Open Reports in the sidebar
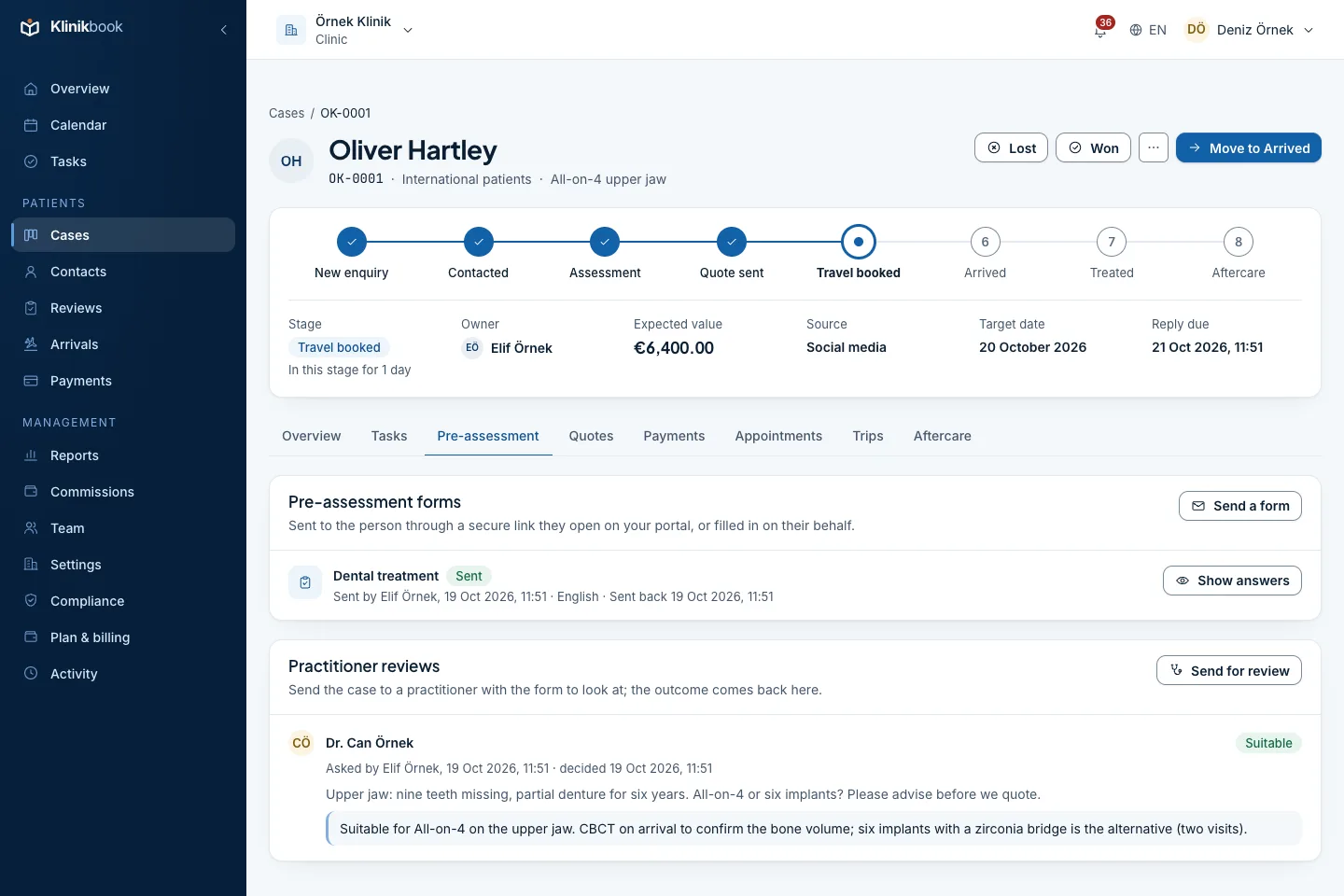This screenshot has width=1344, height=896. click(123, 455)
